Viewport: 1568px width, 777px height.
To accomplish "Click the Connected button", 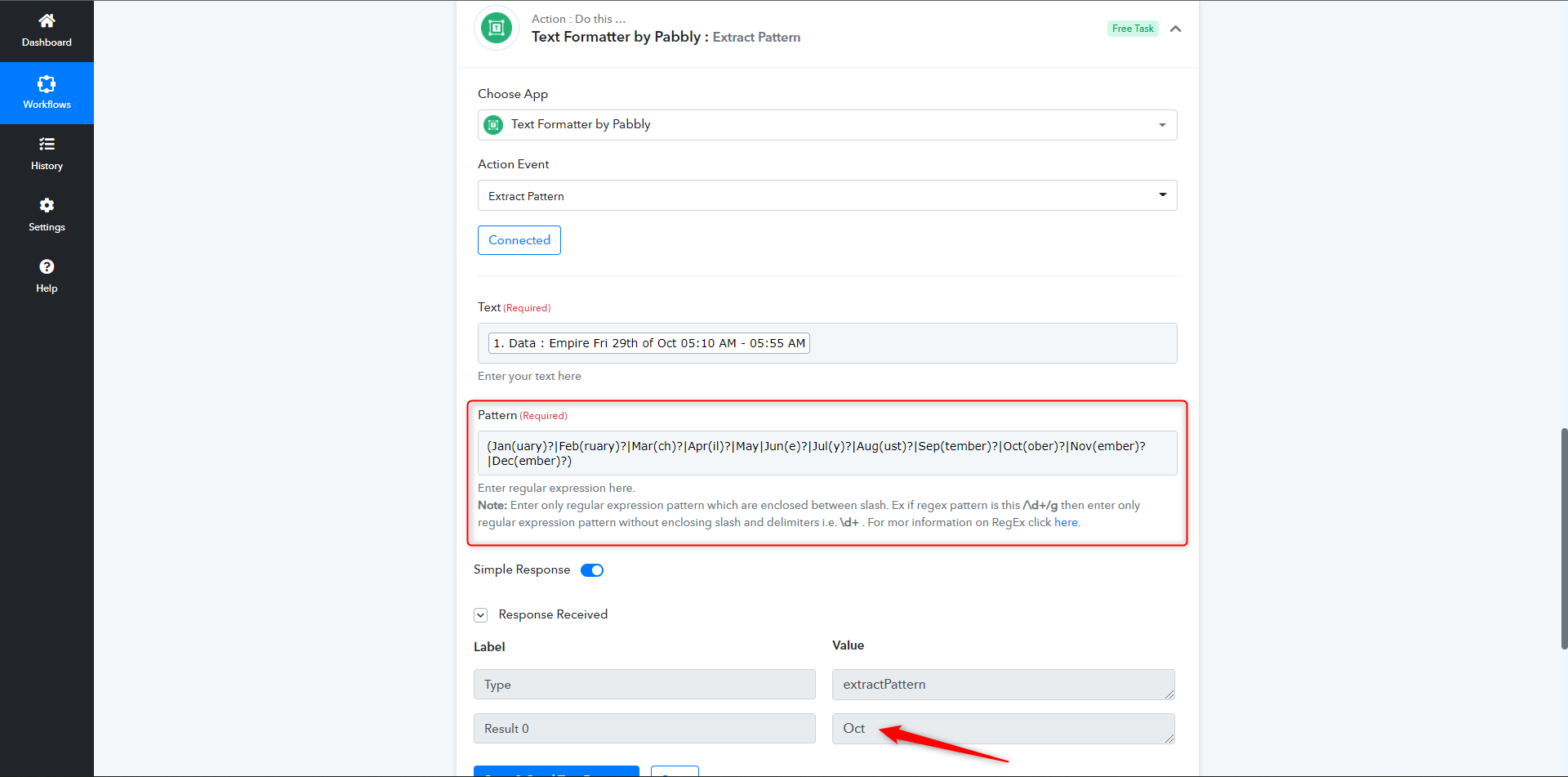I will click(x=519, y=240).
